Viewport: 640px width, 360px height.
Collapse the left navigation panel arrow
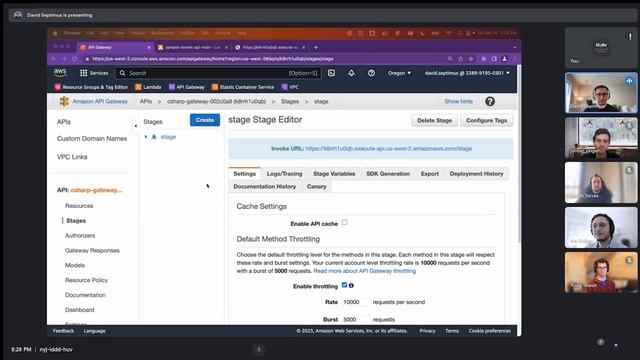[136, 126]
